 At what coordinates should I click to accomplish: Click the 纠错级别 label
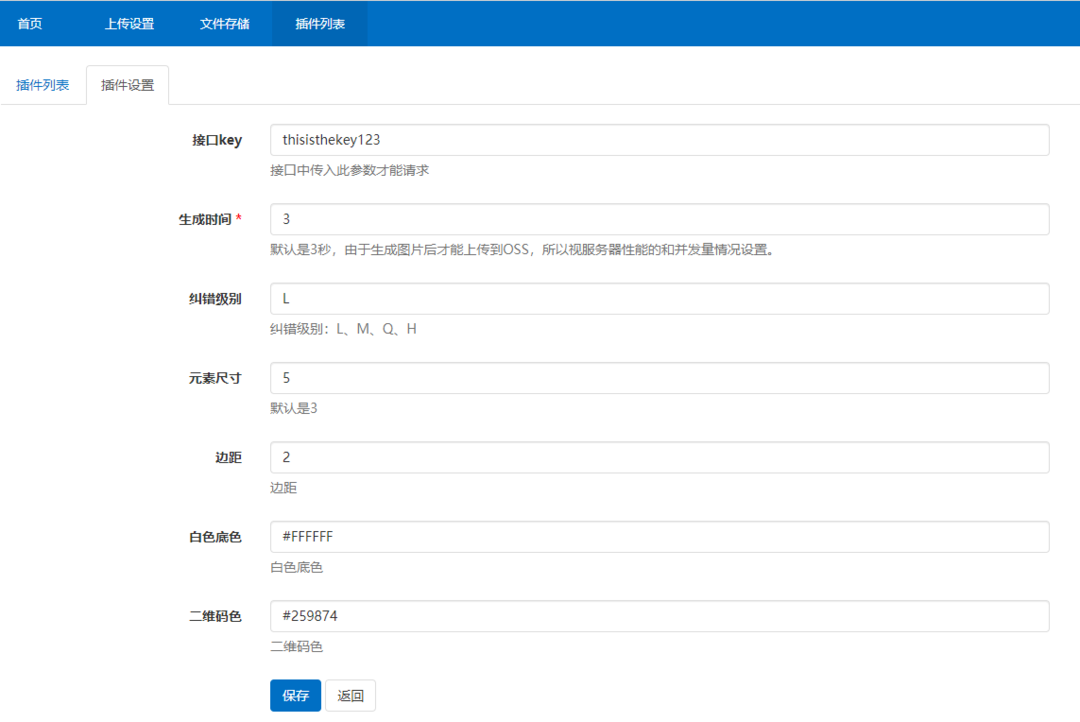tap(216, 298)
